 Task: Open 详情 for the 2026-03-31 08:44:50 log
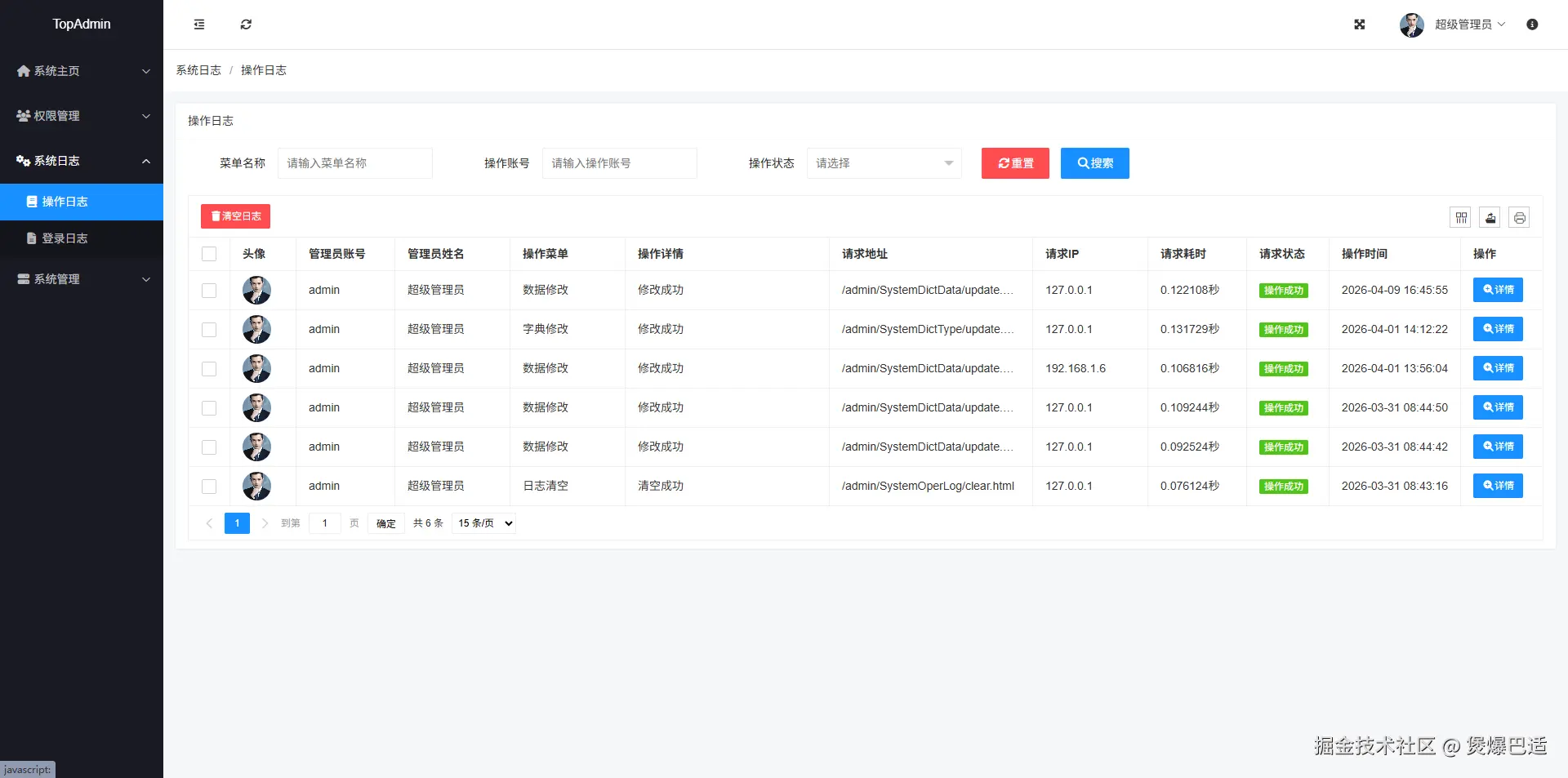pos(1498,407)
